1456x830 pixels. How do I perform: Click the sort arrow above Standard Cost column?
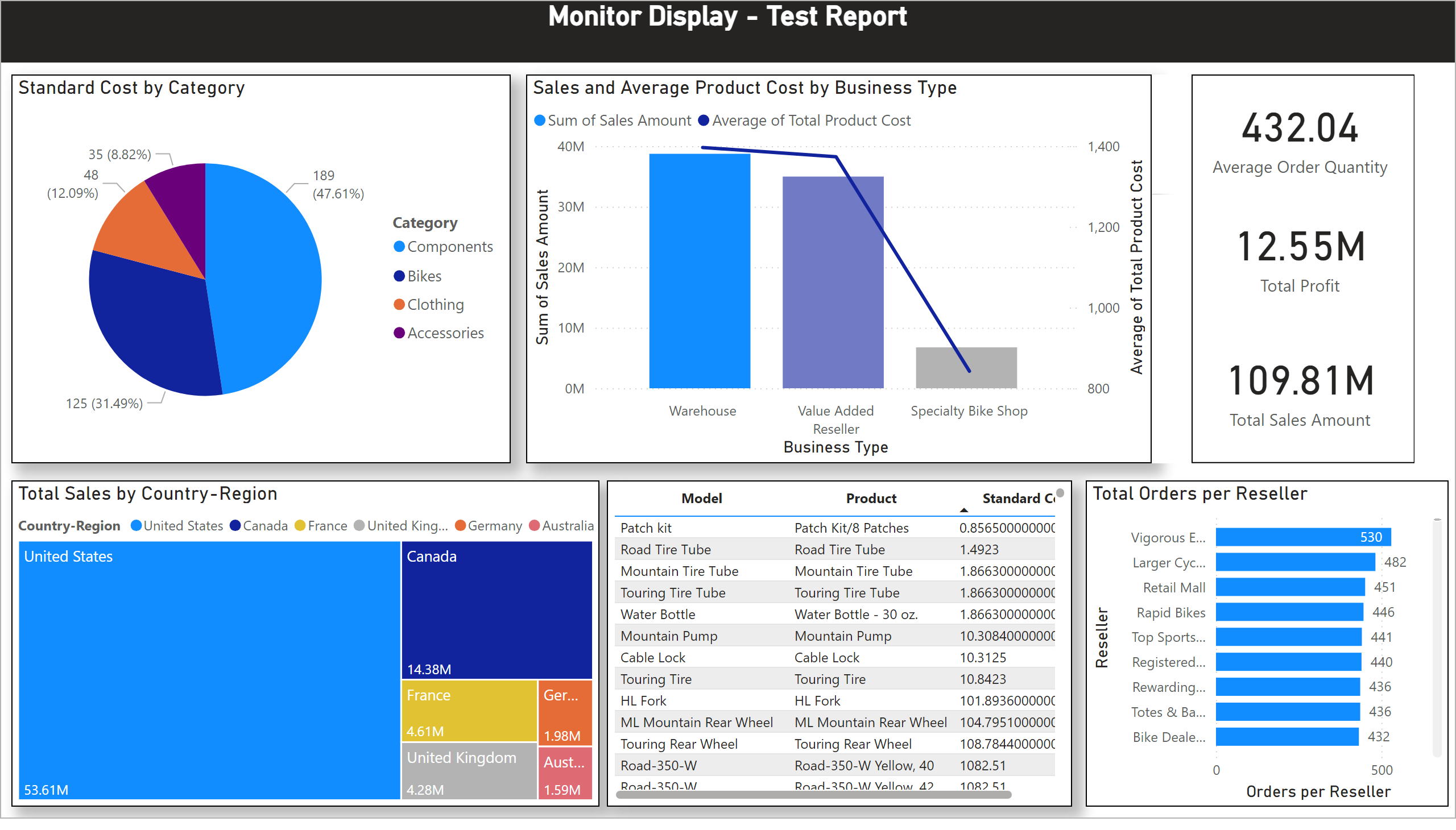[x=964, y=510]
